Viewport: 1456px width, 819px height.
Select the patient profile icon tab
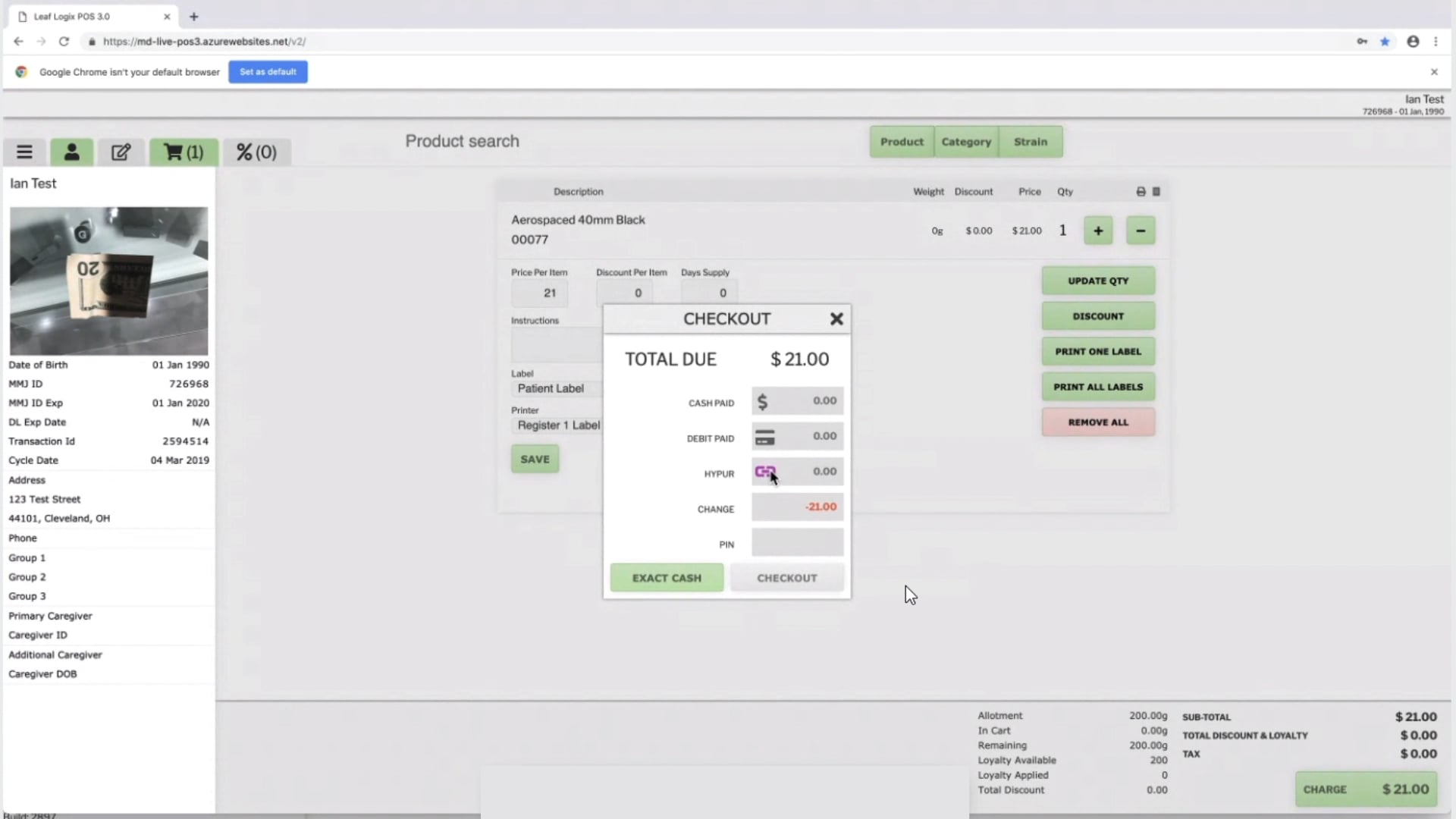pos(71,152)
